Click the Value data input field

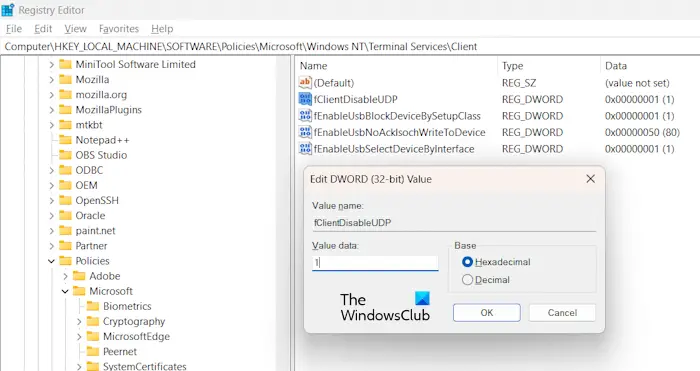point(375,263)
